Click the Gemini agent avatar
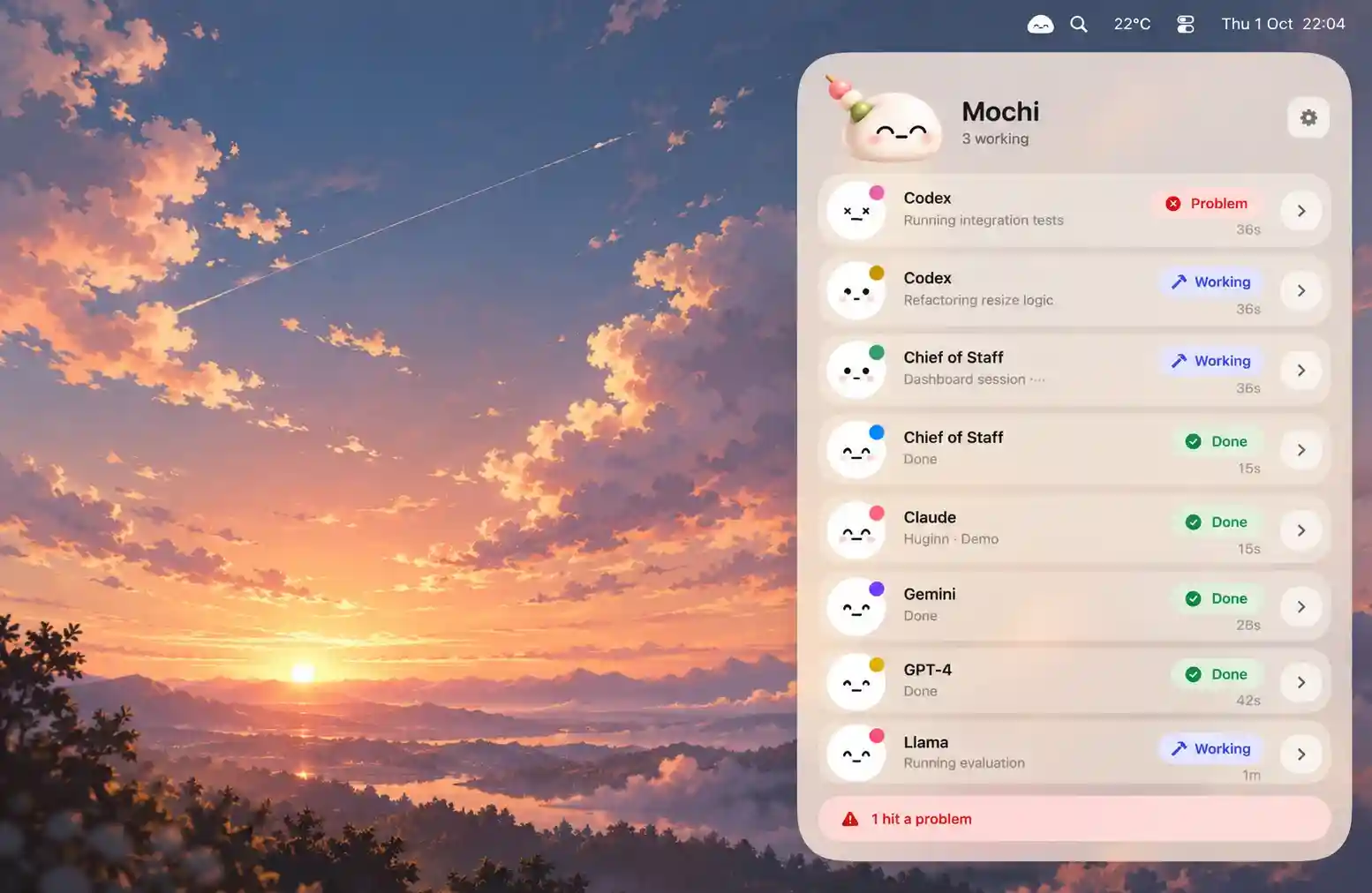The height and width of the screenshot is (893, 1372). (x=856, y=606)
